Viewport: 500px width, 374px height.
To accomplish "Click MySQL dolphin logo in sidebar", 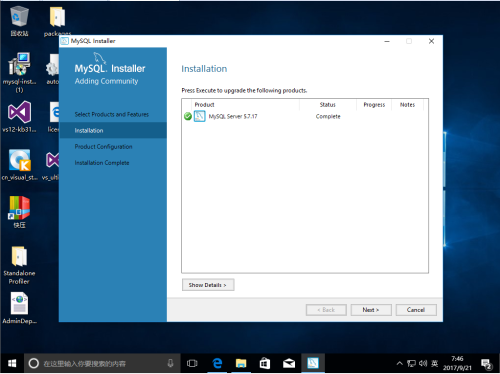I will (x=99, y=58).
